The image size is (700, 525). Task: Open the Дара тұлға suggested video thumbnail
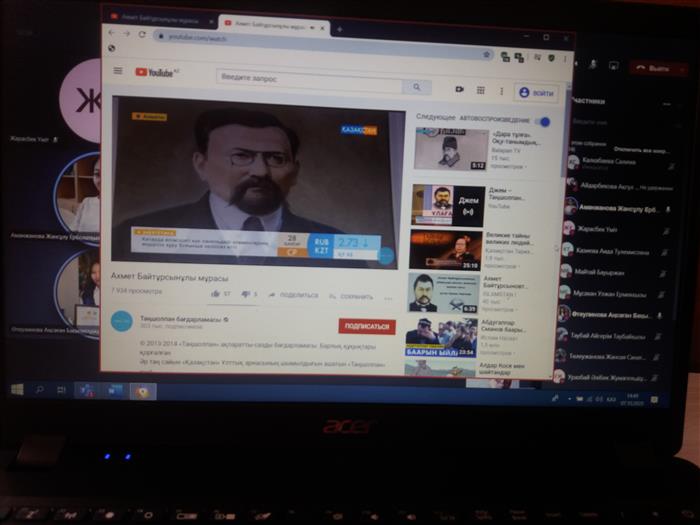pos(452,150)
